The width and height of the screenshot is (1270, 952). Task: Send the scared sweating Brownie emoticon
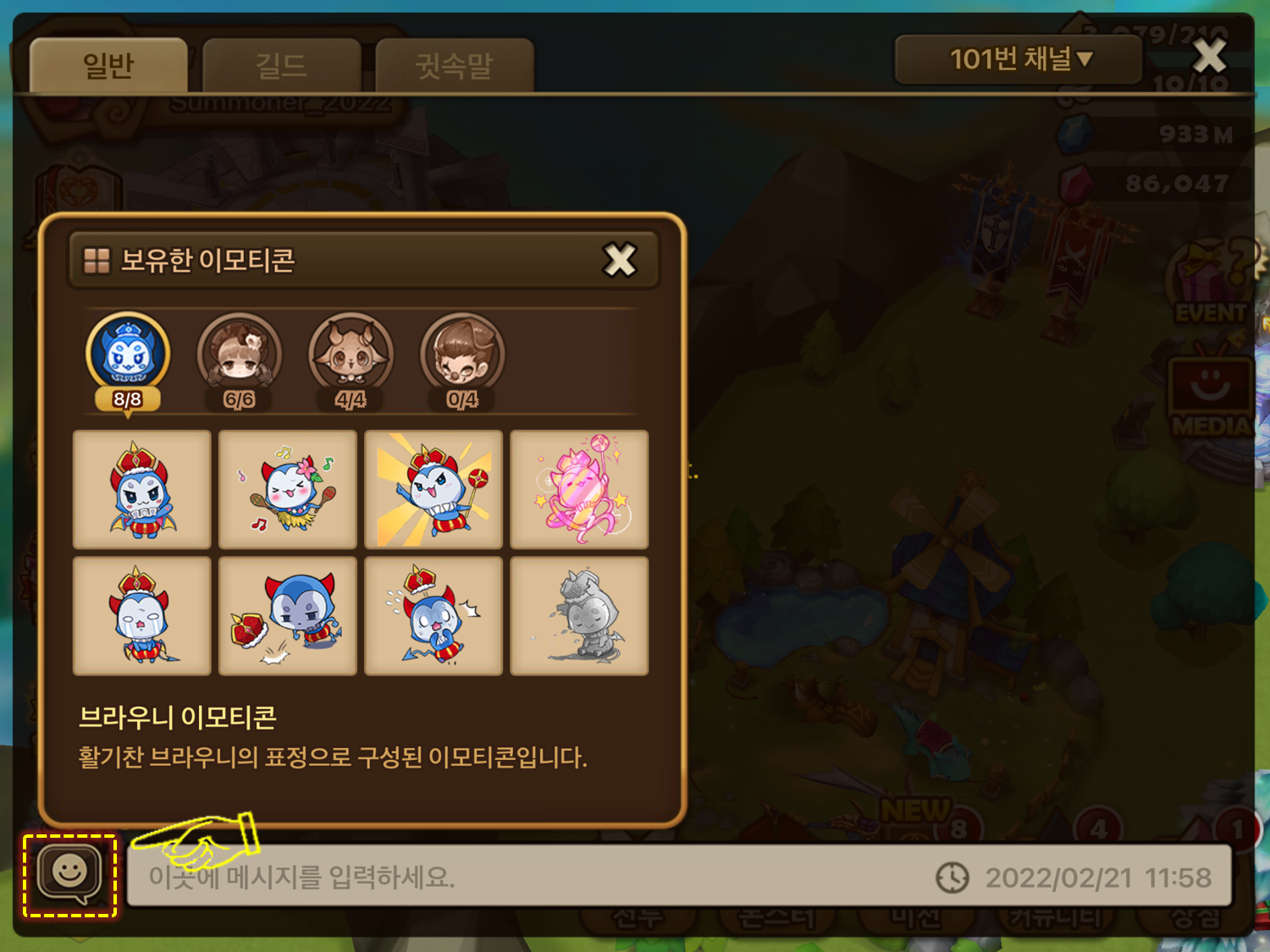pyautogui.click(x=433, y=616)
